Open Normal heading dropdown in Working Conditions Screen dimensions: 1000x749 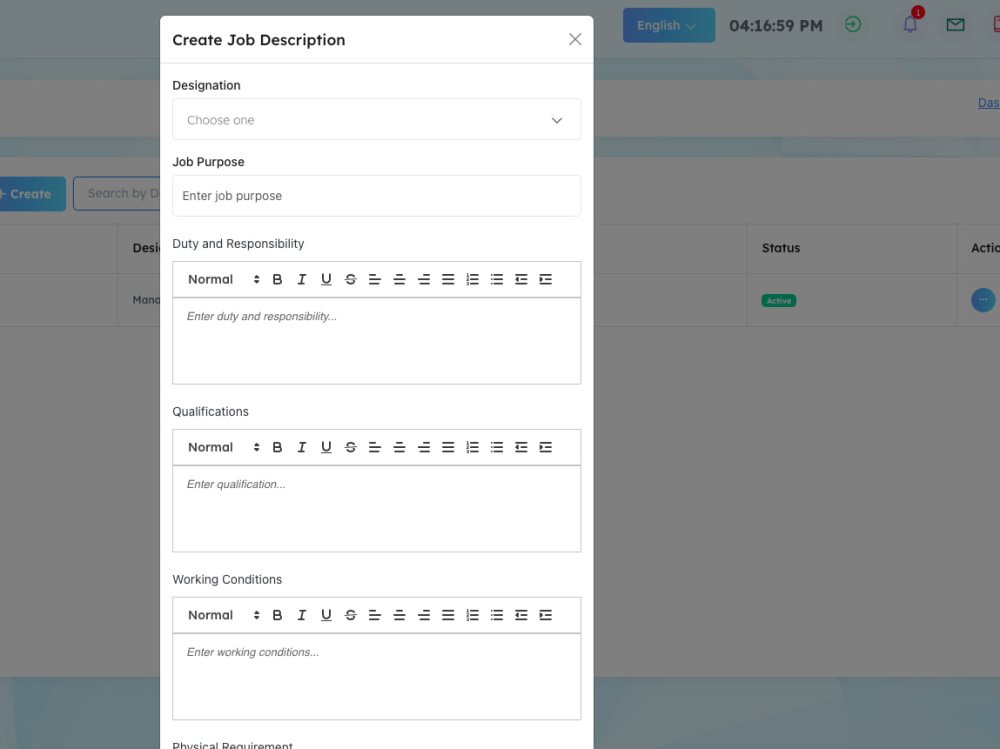224,615
